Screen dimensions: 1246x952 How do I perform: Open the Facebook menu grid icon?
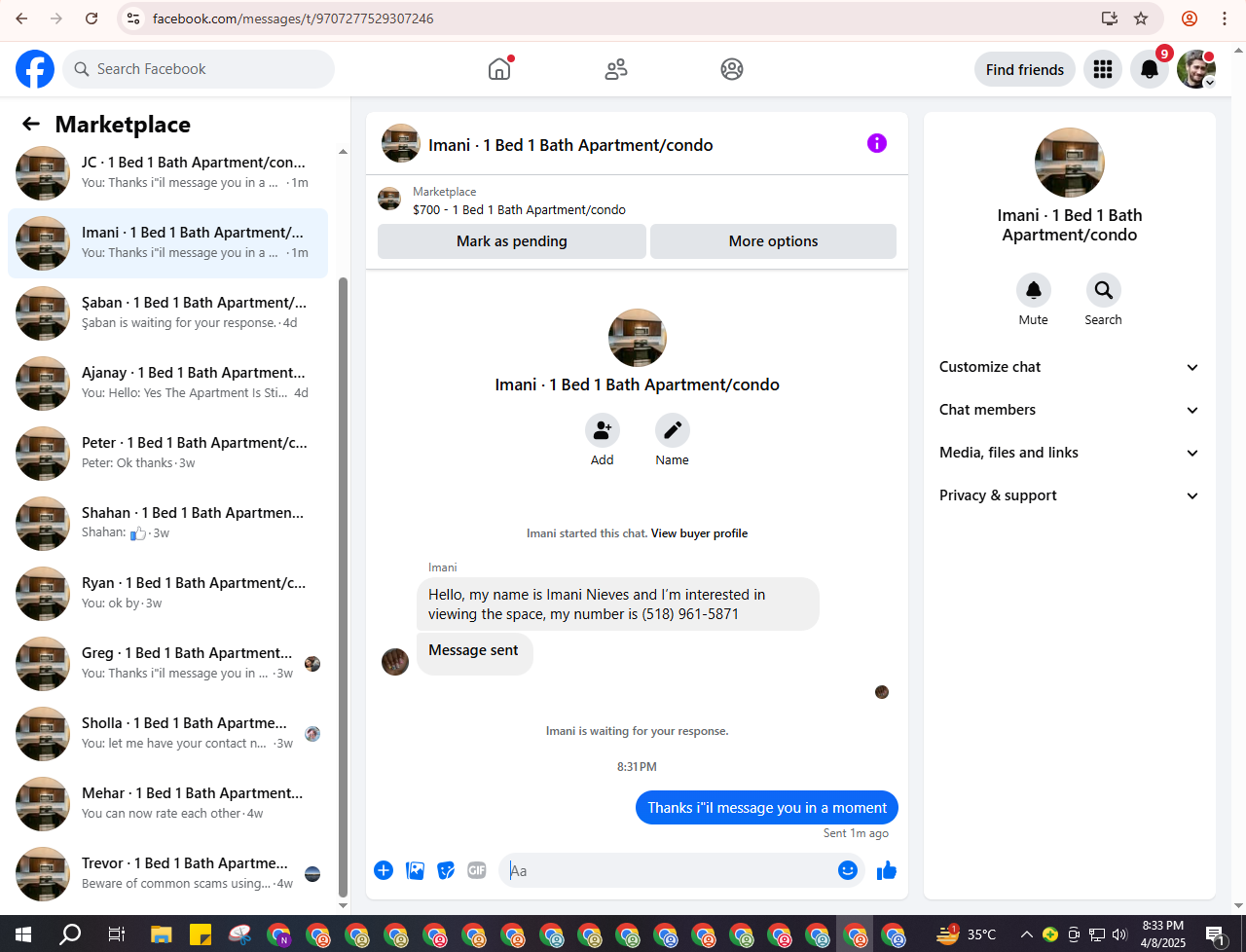(1103, 69)
